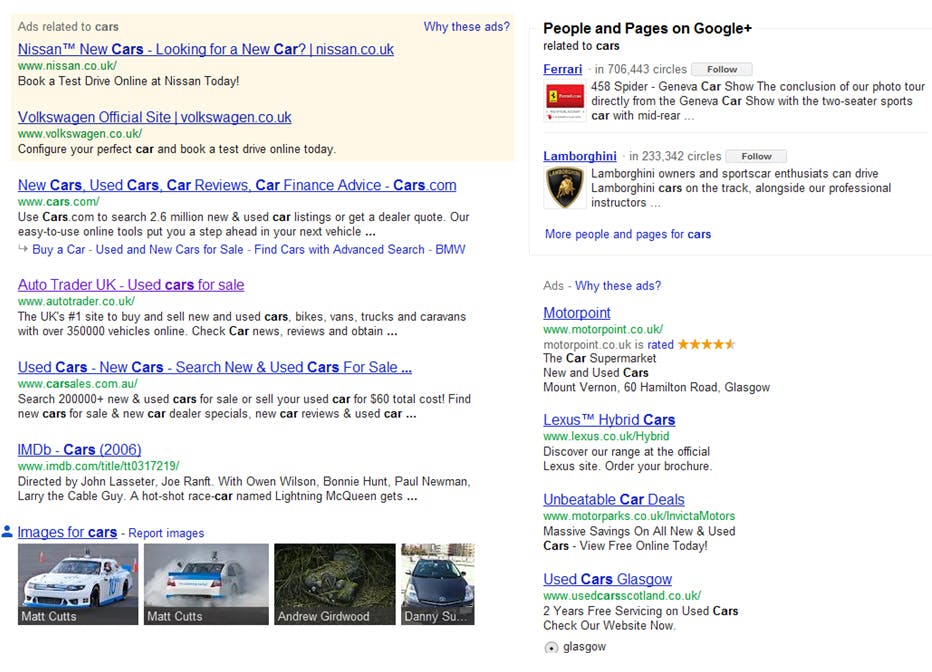Click 'Mount Vernon, 60 Hamilton Road, Glasgow' address
This screenshot has height=672, width=932.
[656, 387]
